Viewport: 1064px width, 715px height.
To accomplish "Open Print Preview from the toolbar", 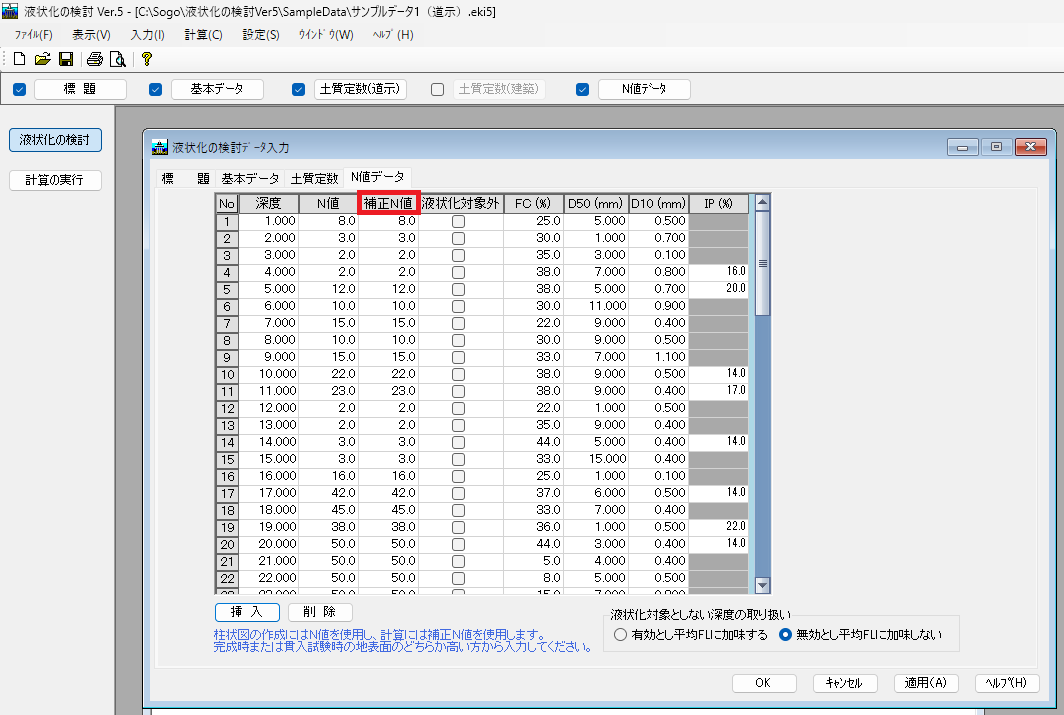I will 117,59.
